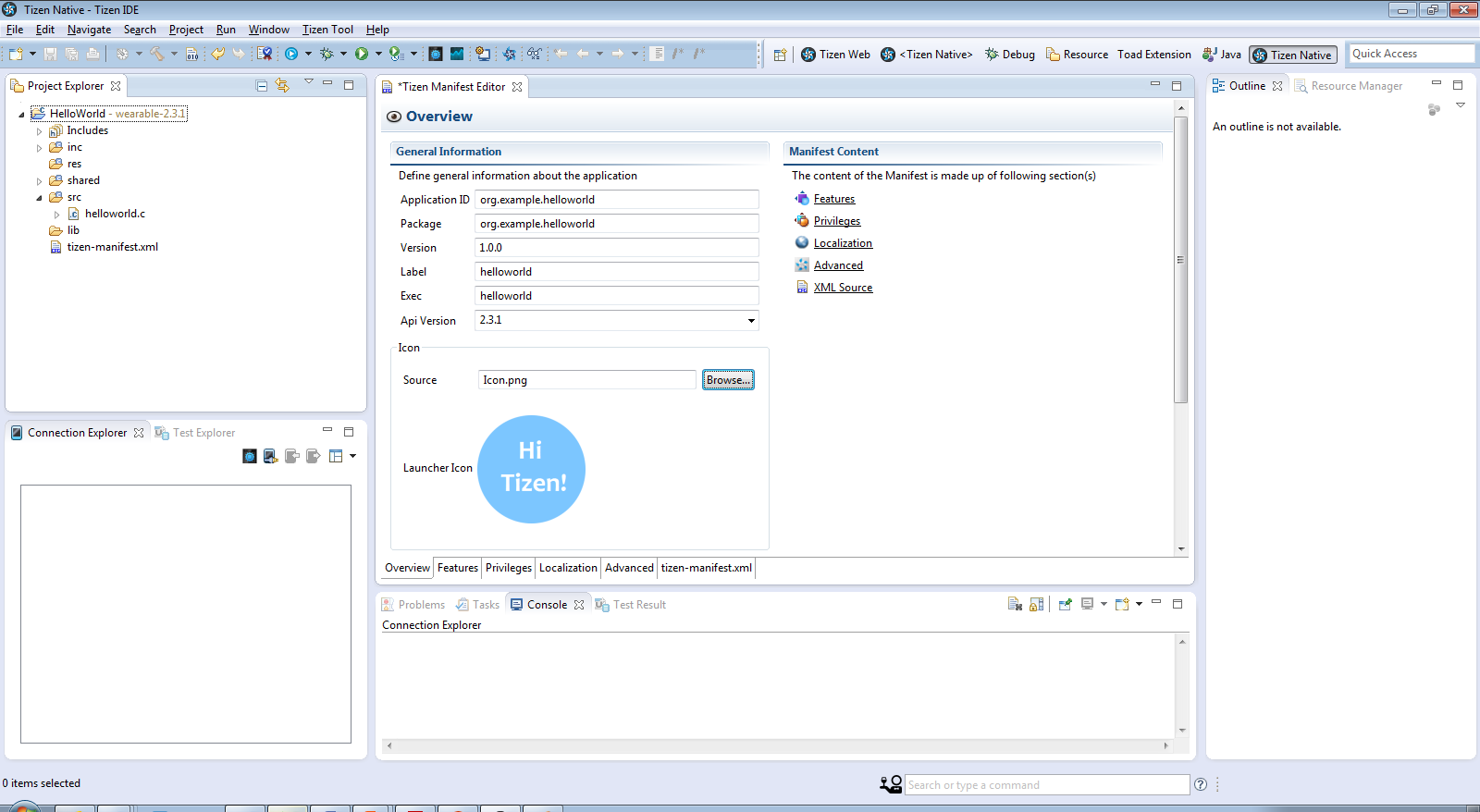1480x812 pixels.
Task: Click the New wizard toolbar icon
Action: point(16,54)
